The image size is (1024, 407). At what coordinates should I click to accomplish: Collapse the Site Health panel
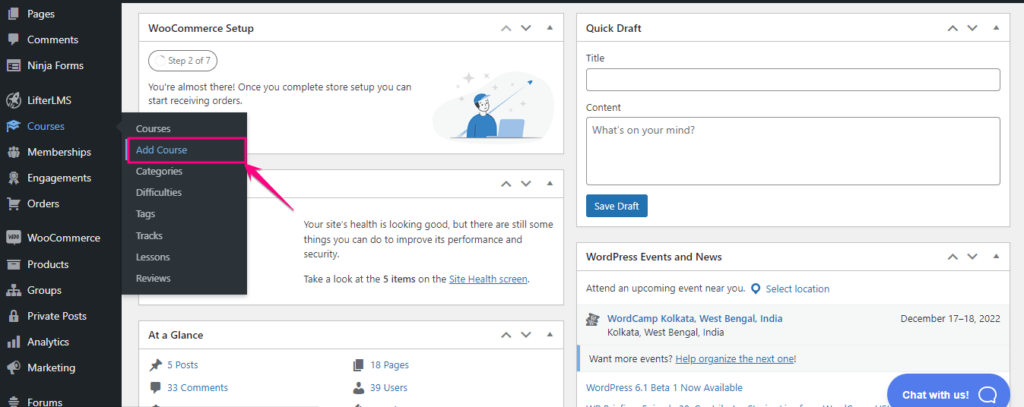tap(549, 184)
